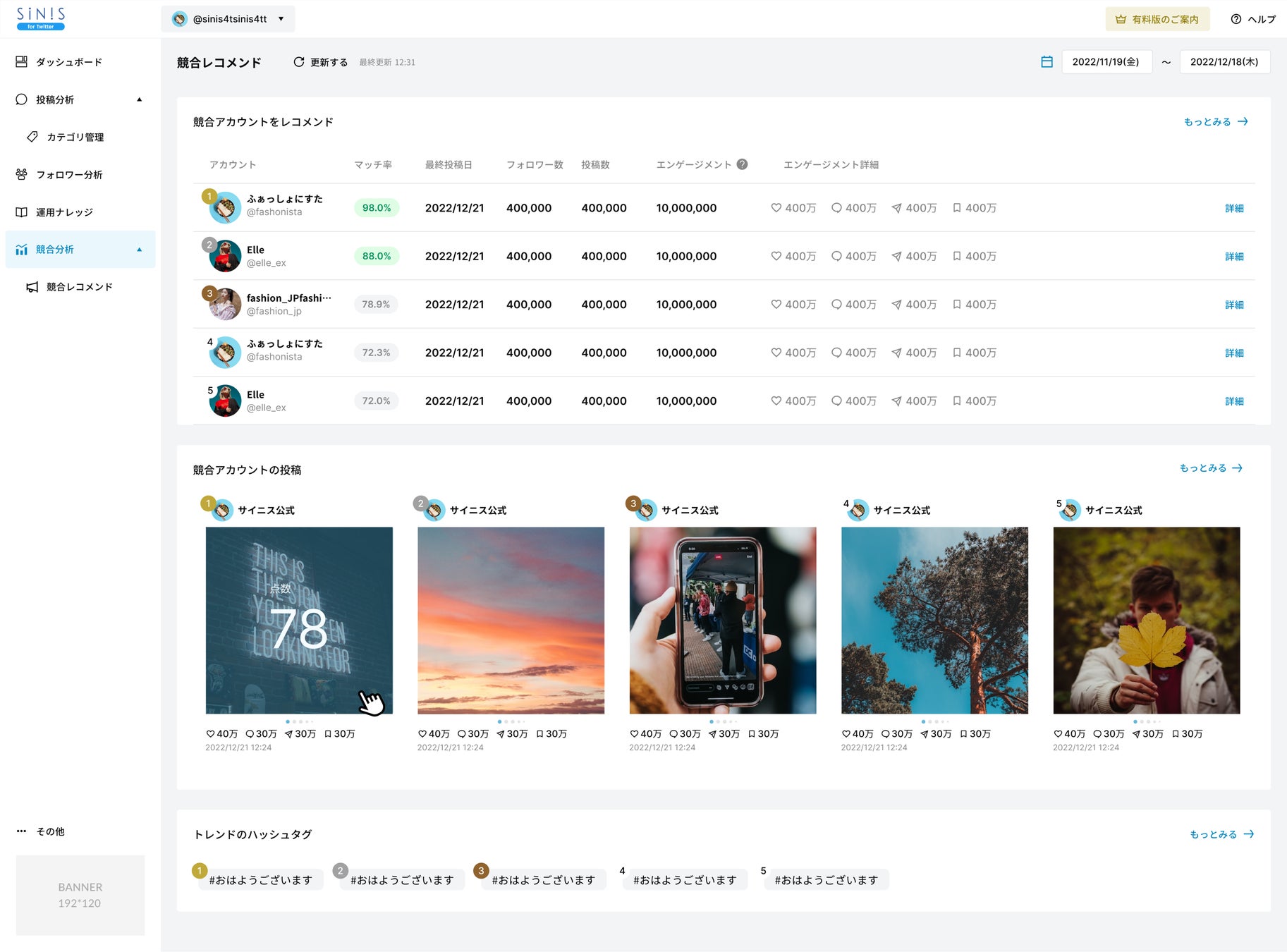Open the calendar icon by date range
The width and height of the screenshot is (1287, 952).
pyautogui.click(x=1047, y=62)
